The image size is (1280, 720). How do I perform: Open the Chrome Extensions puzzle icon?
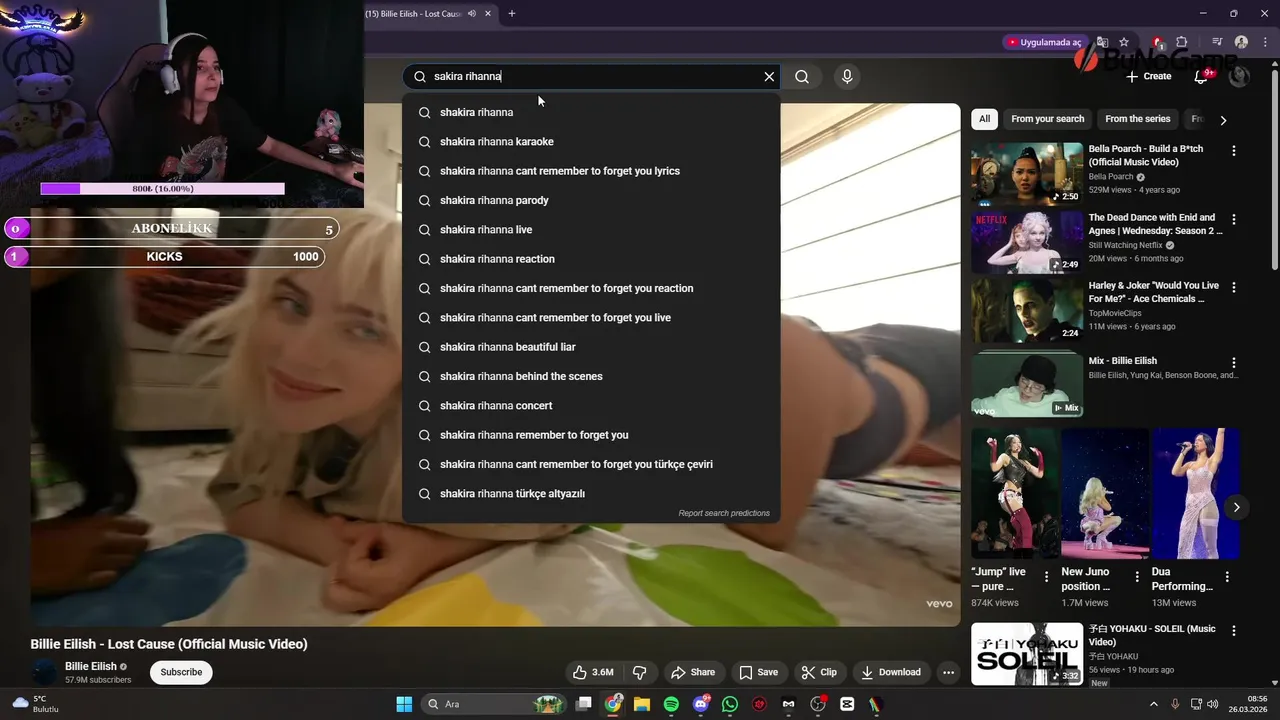click(1182, 42)
